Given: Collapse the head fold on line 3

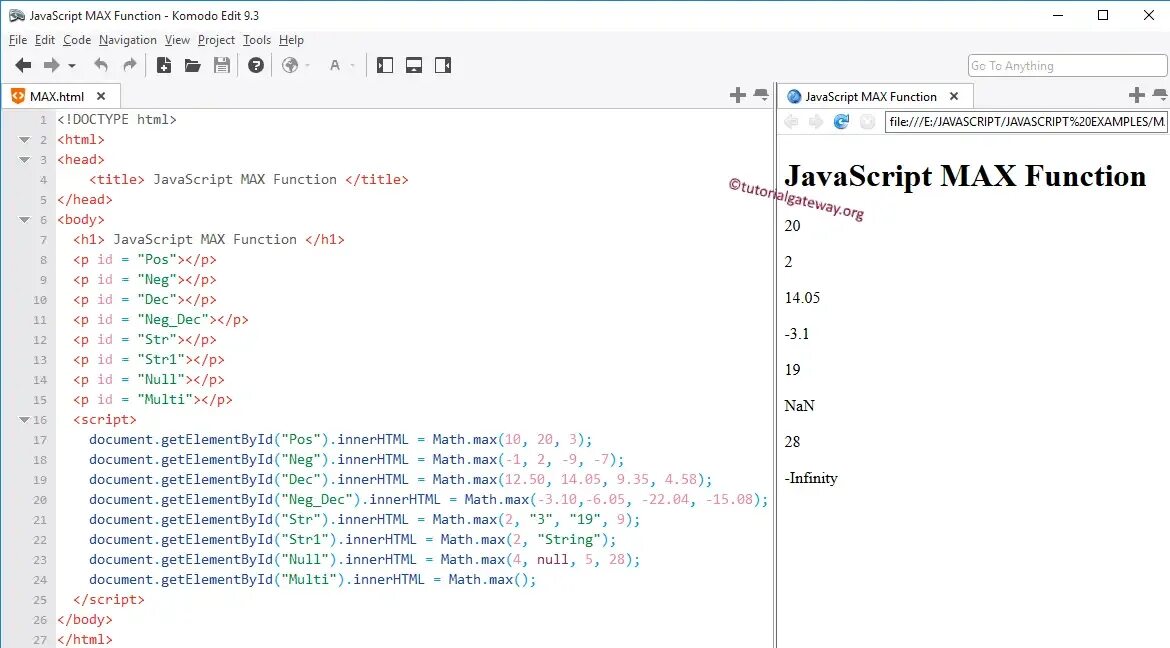Looking at the screenshot, I should click(x=24, y=160).
